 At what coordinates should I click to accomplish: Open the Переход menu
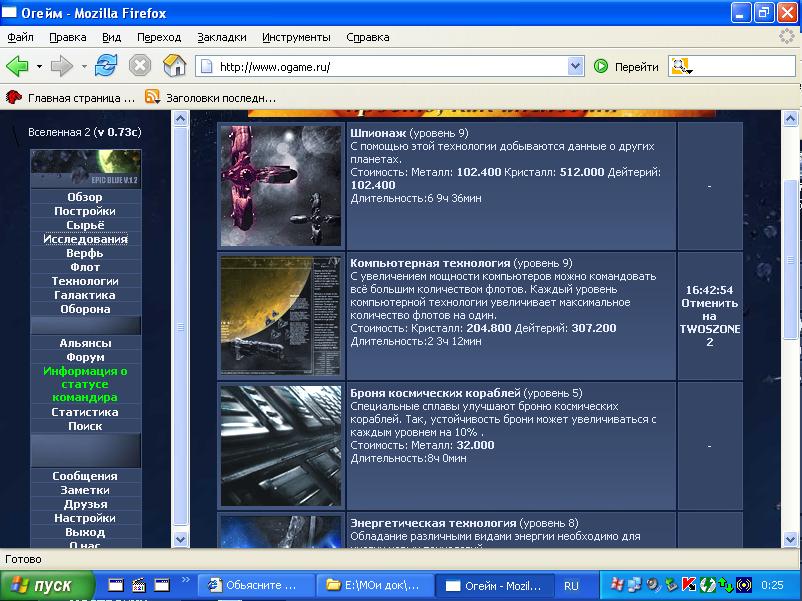(159, 37)
